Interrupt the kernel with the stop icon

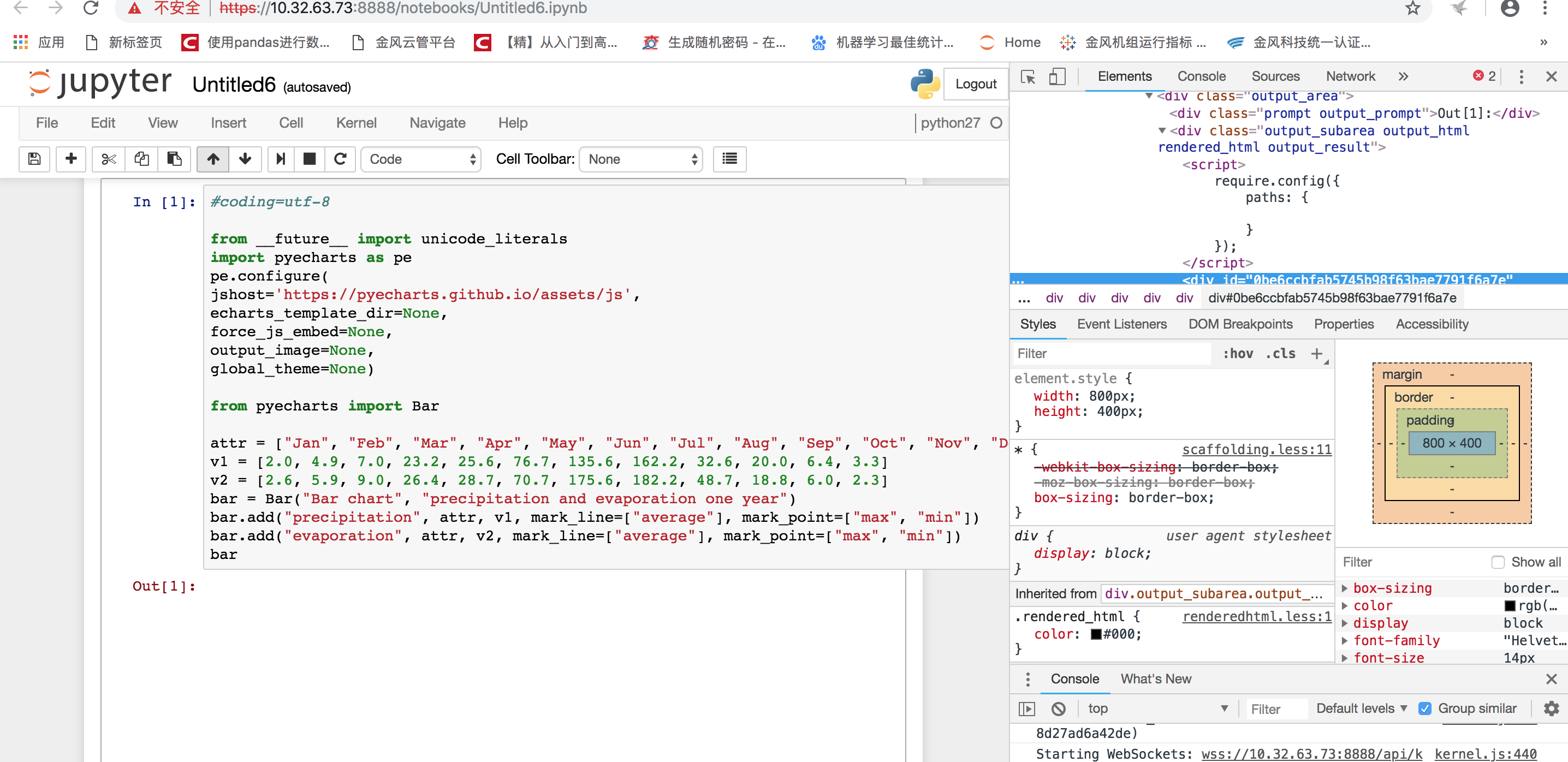310,159
